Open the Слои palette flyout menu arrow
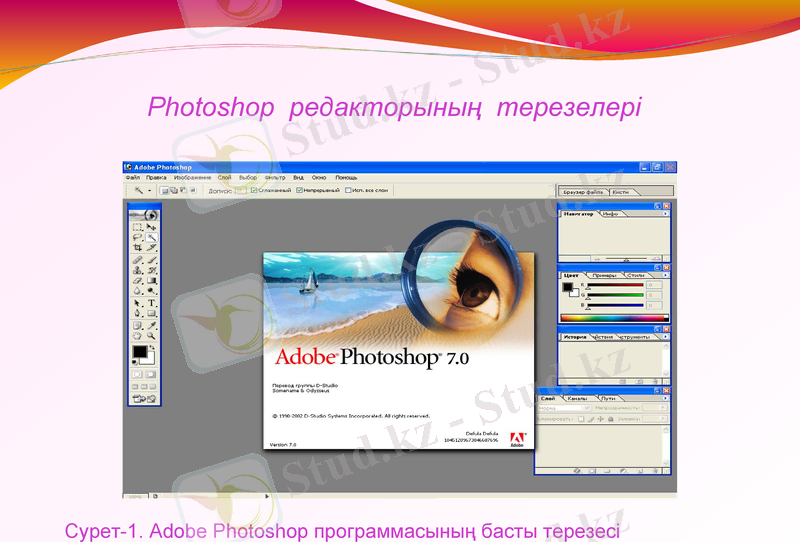The image size is (800, 542). 665,398
